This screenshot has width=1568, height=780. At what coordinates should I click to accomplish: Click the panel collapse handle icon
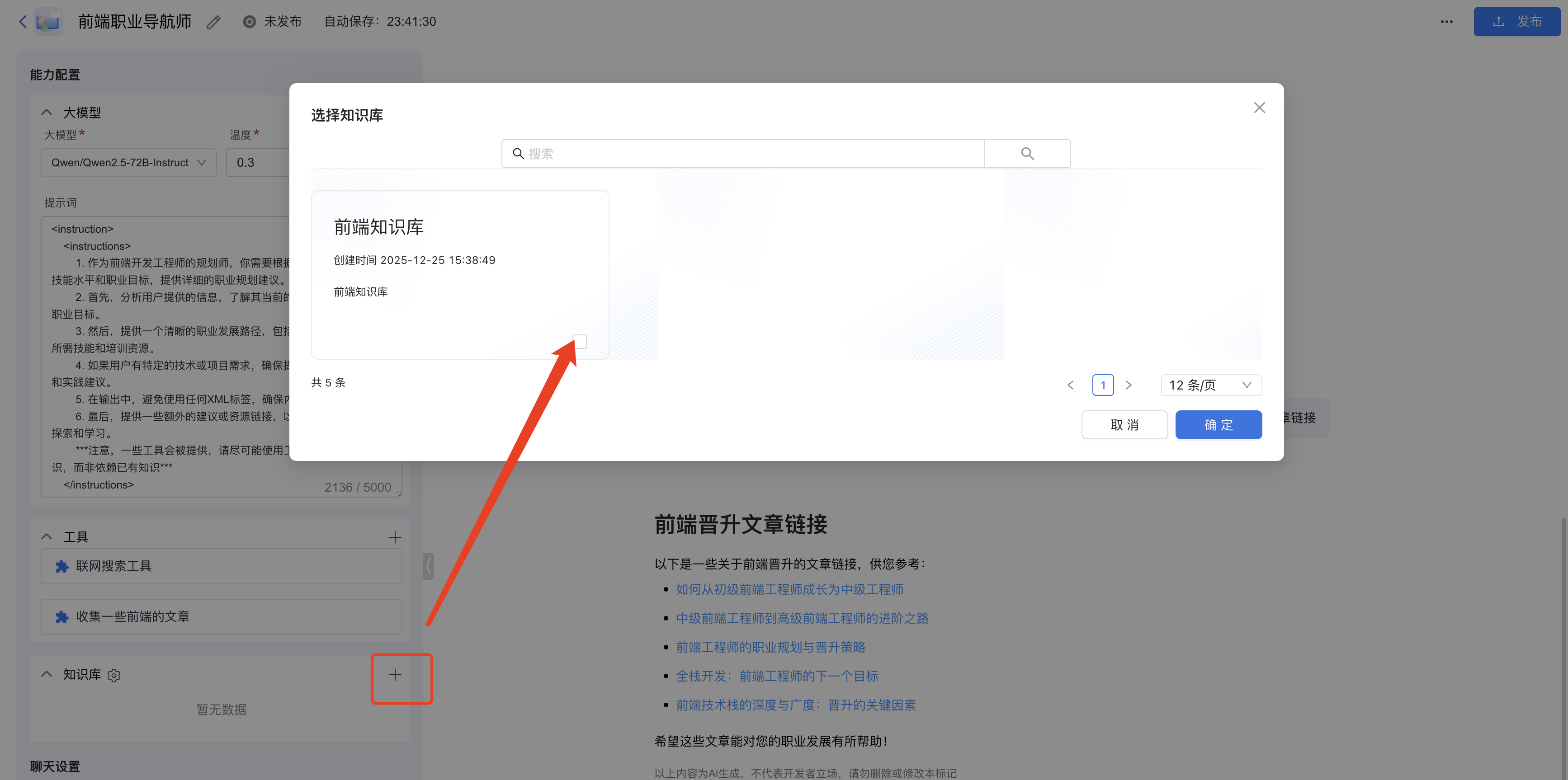click(429, 566)
